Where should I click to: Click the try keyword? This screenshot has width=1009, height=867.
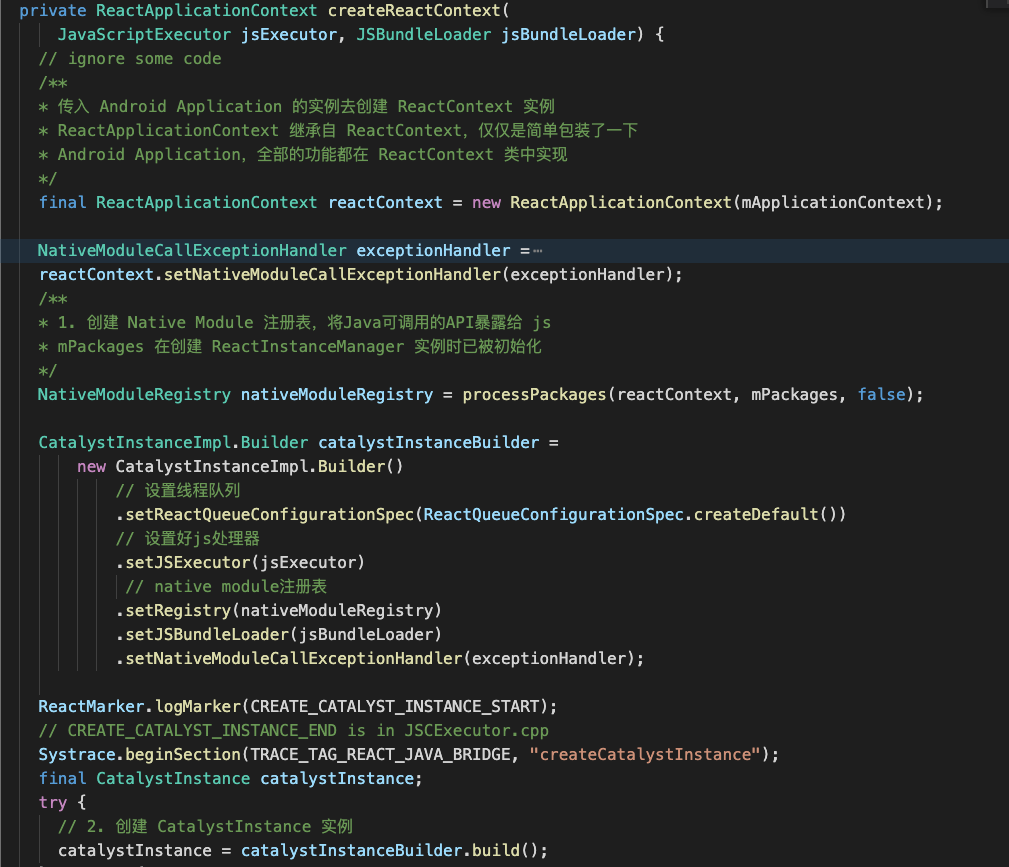pos(53,803)
